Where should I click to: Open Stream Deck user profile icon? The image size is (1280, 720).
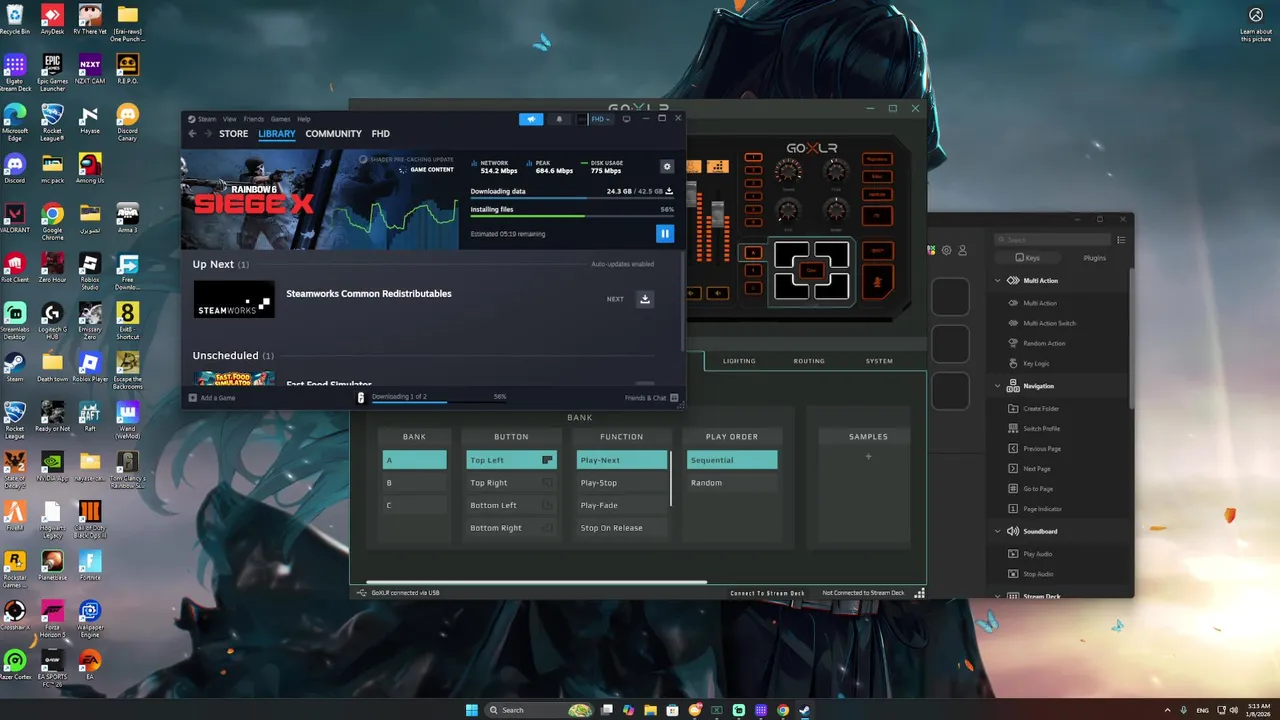(962, 250)
